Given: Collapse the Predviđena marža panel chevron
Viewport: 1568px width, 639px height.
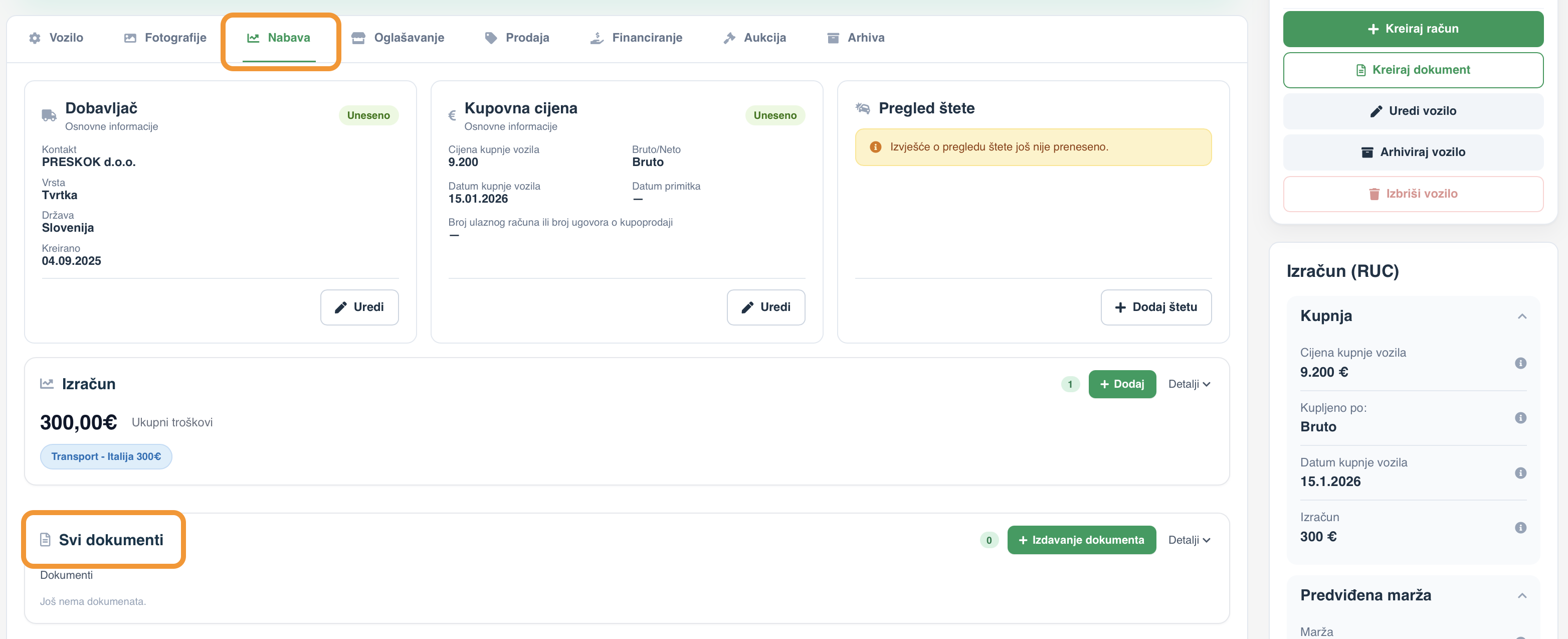Looking at the screenshot, I should (x=1522, y=596).
